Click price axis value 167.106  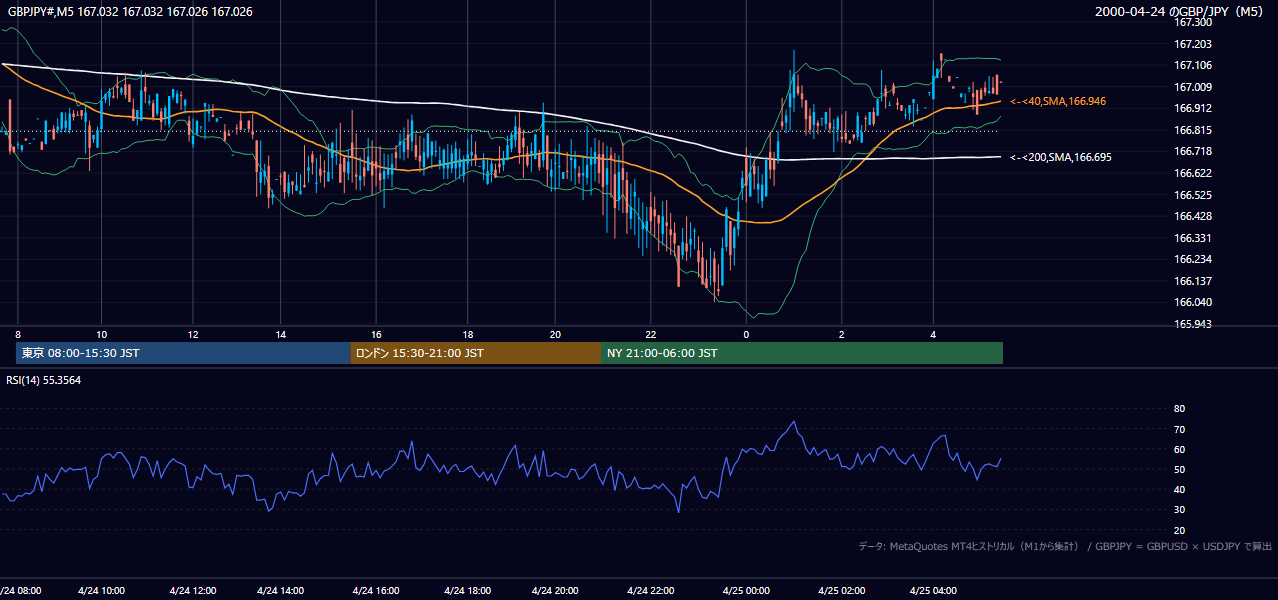pos(1192,65)
